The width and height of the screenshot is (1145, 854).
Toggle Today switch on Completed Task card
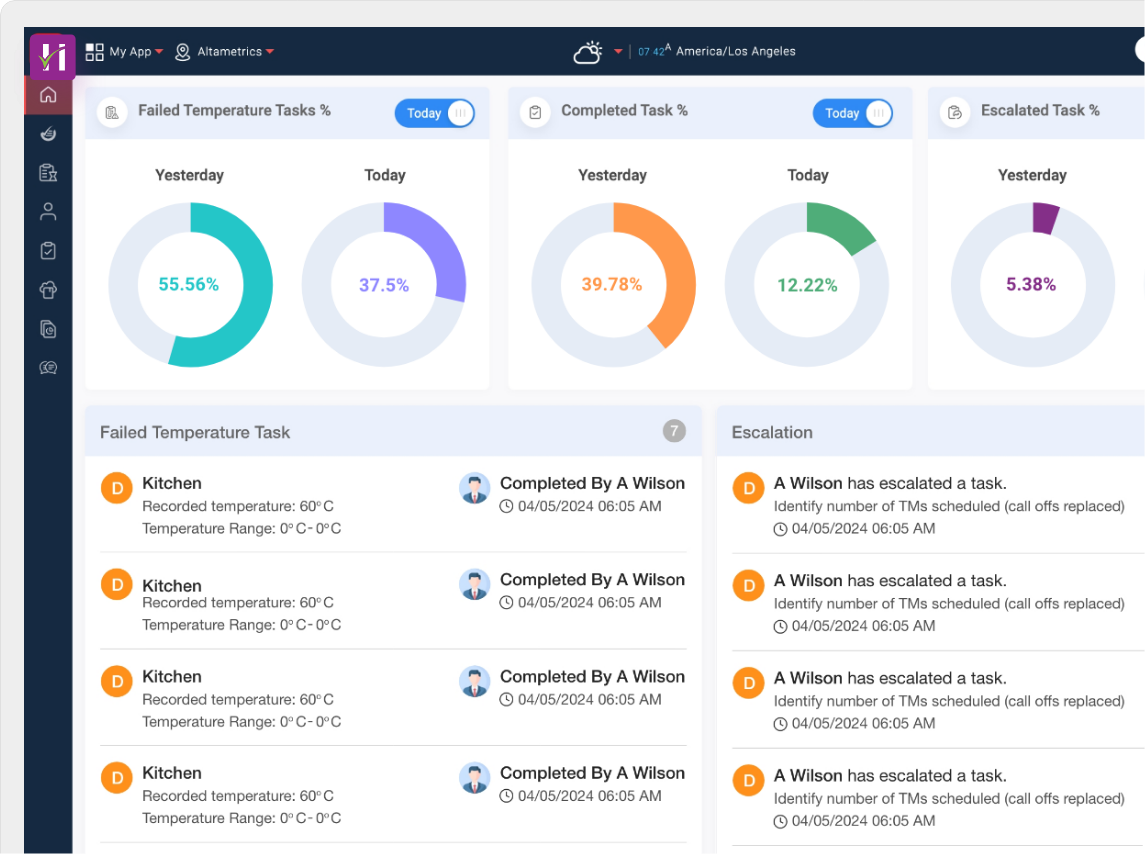pos(852,113)
